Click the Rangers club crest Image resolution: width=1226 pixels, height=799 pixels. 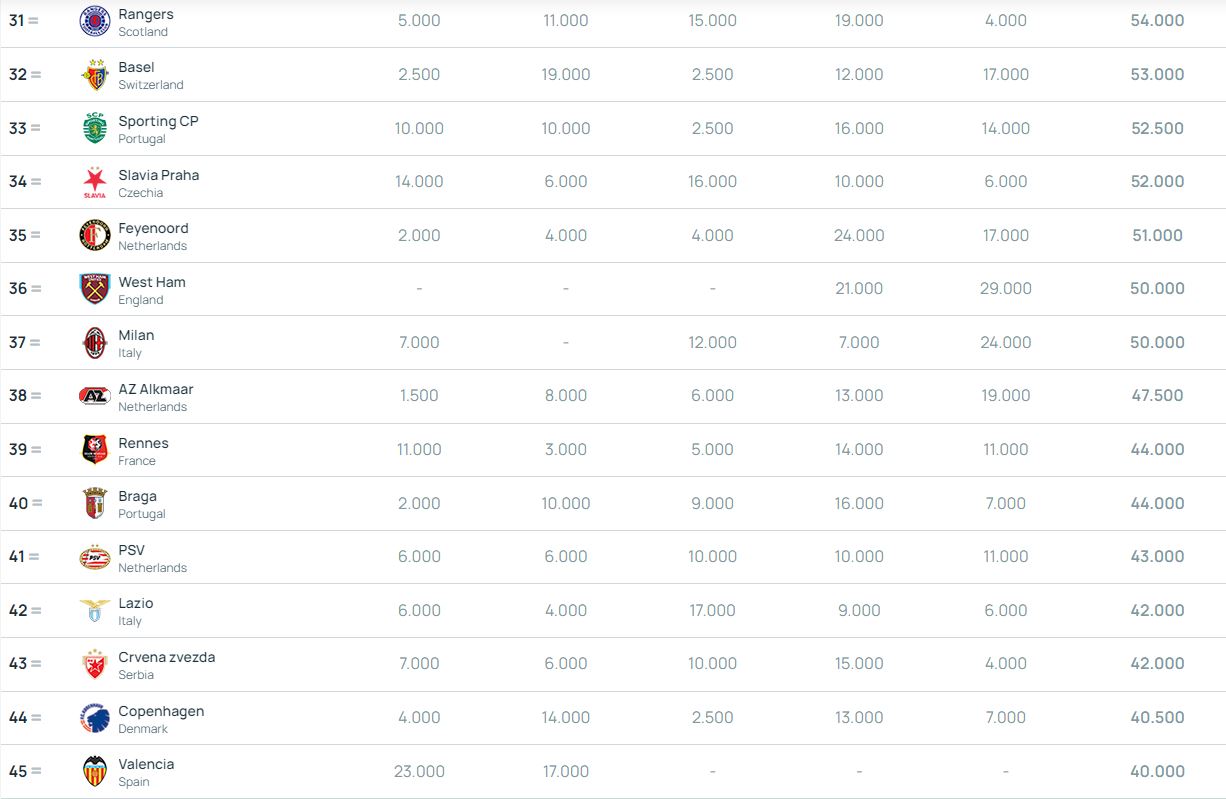point(95,21)
